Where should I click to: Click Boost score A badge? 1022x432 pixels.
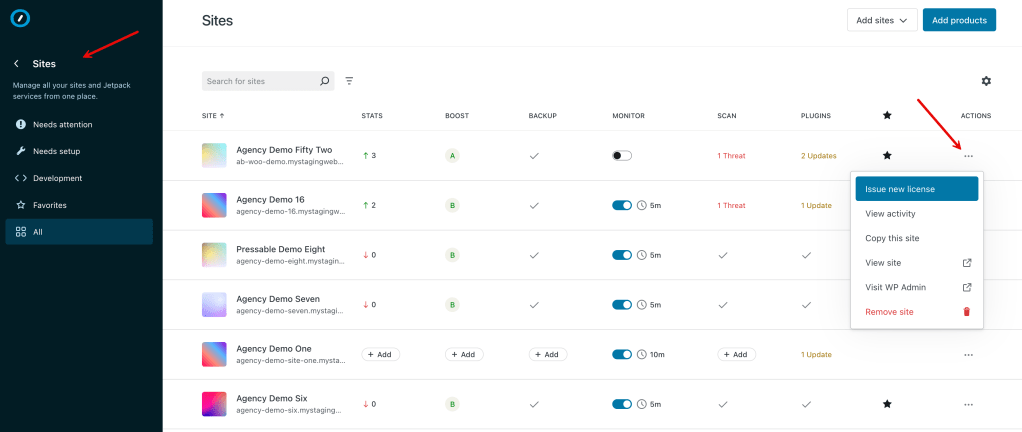(452, 155)
